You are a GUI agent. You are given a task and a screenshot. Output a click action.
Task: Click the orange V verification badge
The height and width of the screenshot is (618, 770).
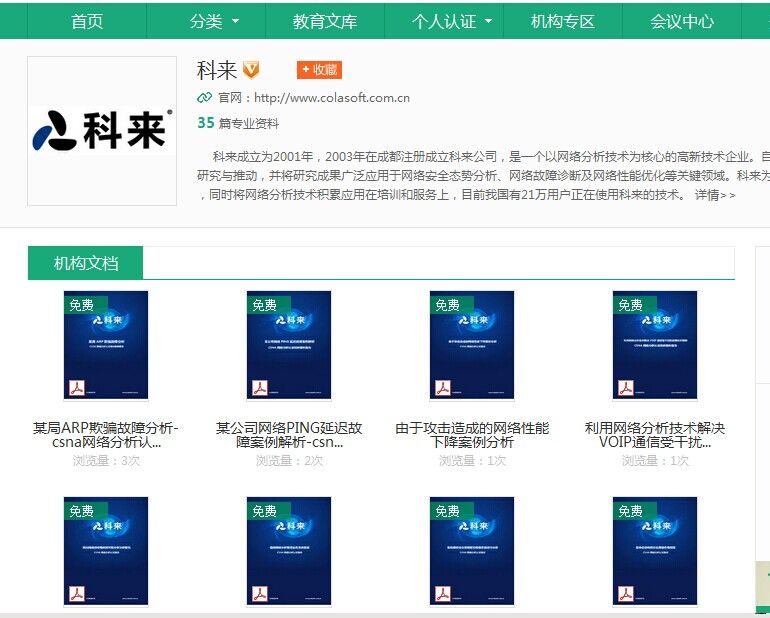coord(251,70)
